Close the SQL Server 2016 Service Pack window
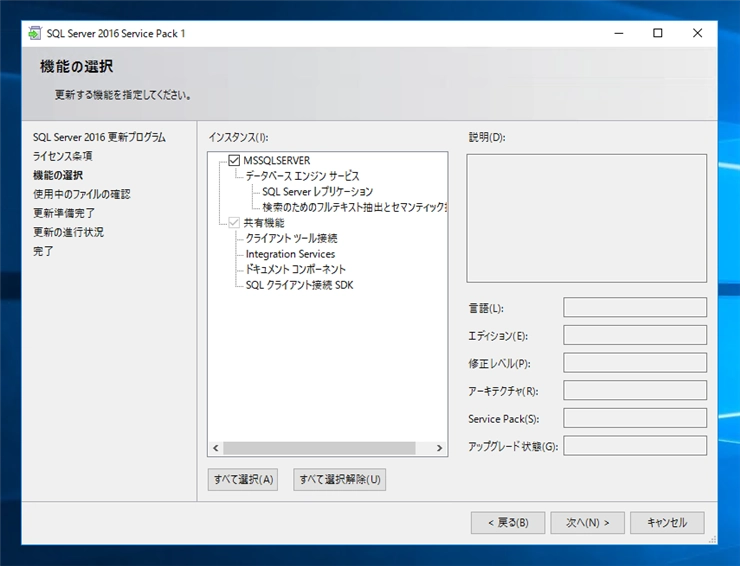 pyautogui.click(x=697, y=33)
